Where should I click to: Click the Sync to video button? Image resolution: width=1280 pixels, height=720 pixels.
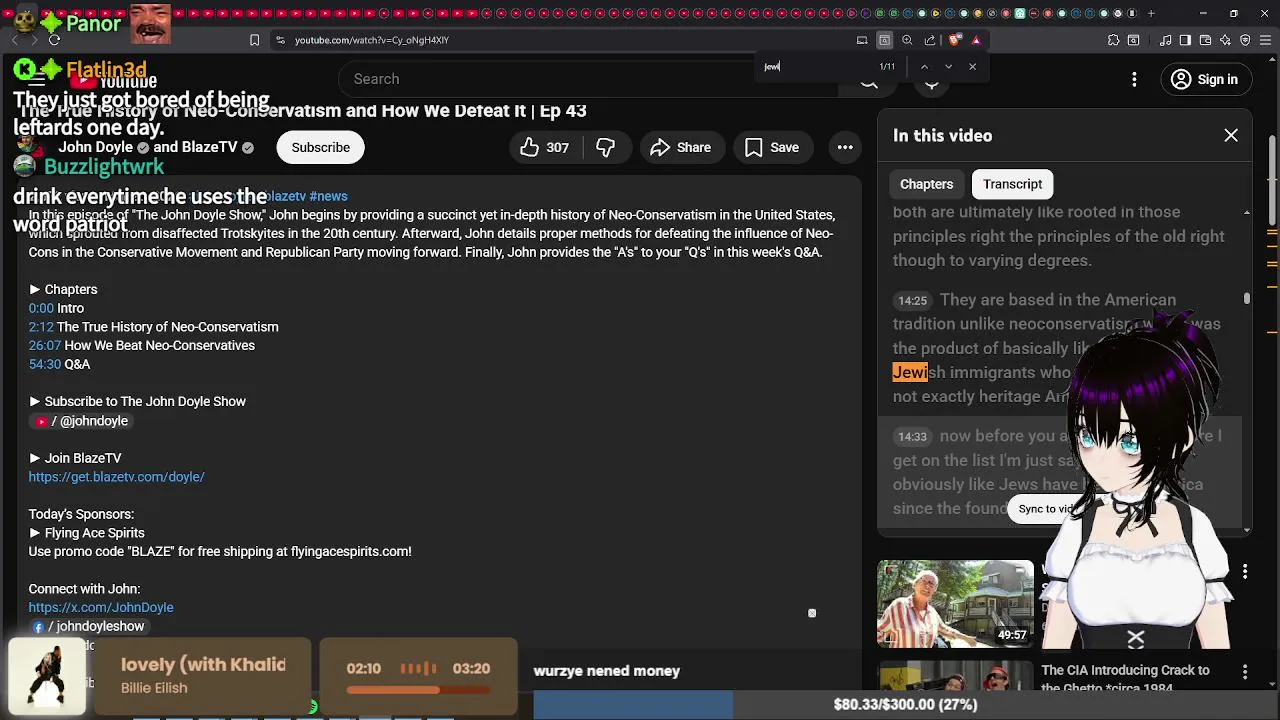(1045, 509)
